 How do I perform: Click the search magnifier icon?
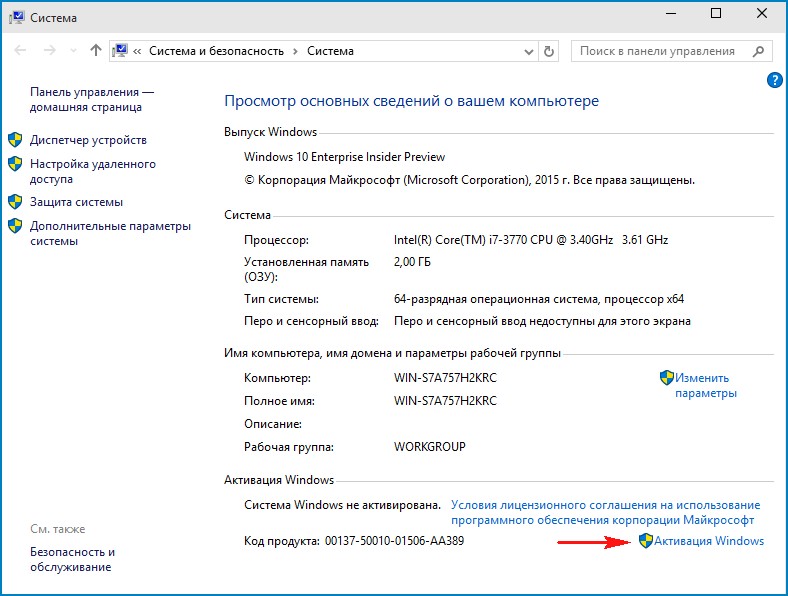click(758, 51)
